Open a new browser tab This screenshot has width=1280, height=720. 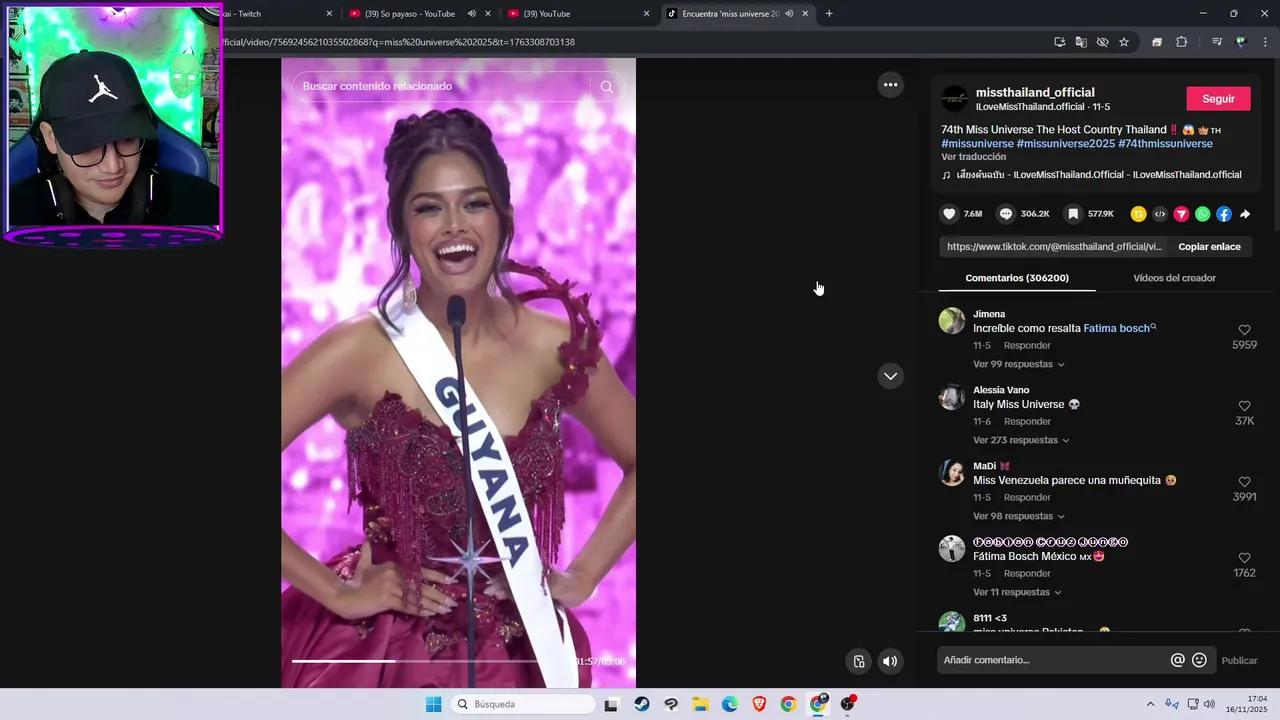pos(829,14)
